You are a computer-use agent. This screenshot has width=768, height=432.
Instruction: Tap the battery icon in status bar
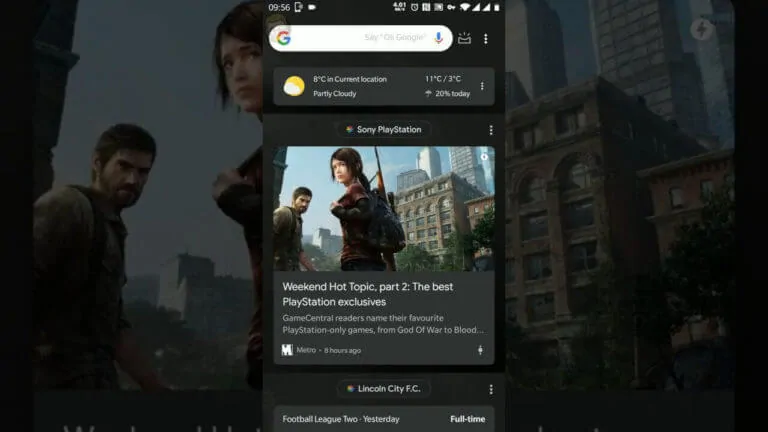click(x=497, y=7)
